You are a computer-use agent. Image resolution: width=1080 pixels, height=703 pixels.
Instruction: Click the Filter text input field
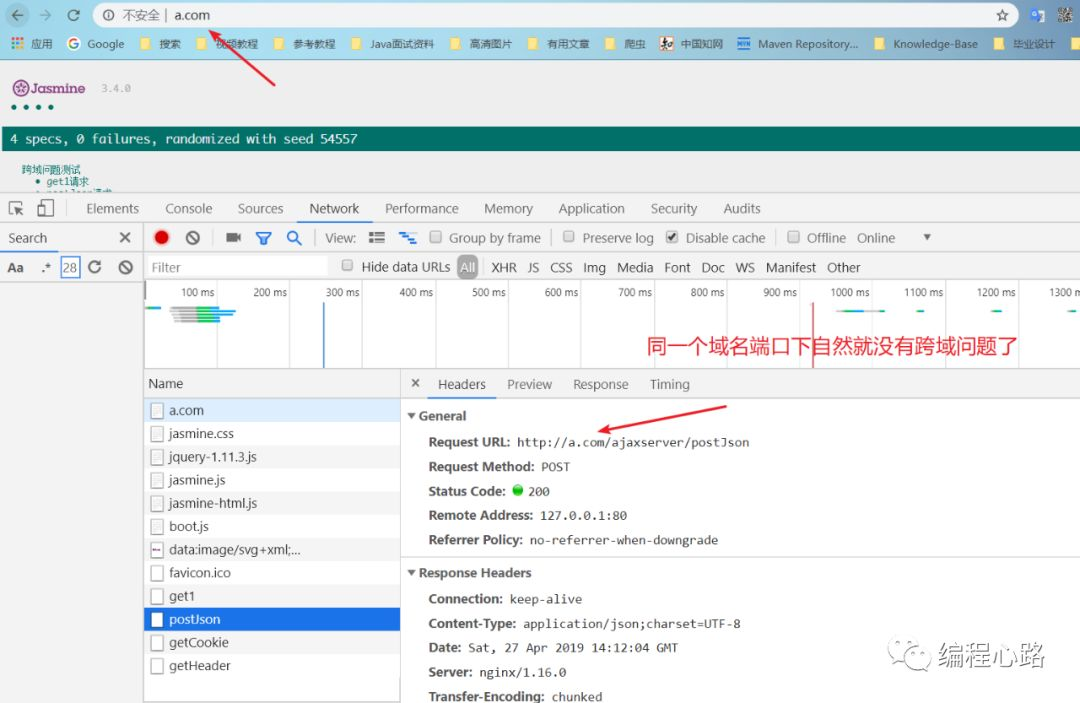(237, 267)
